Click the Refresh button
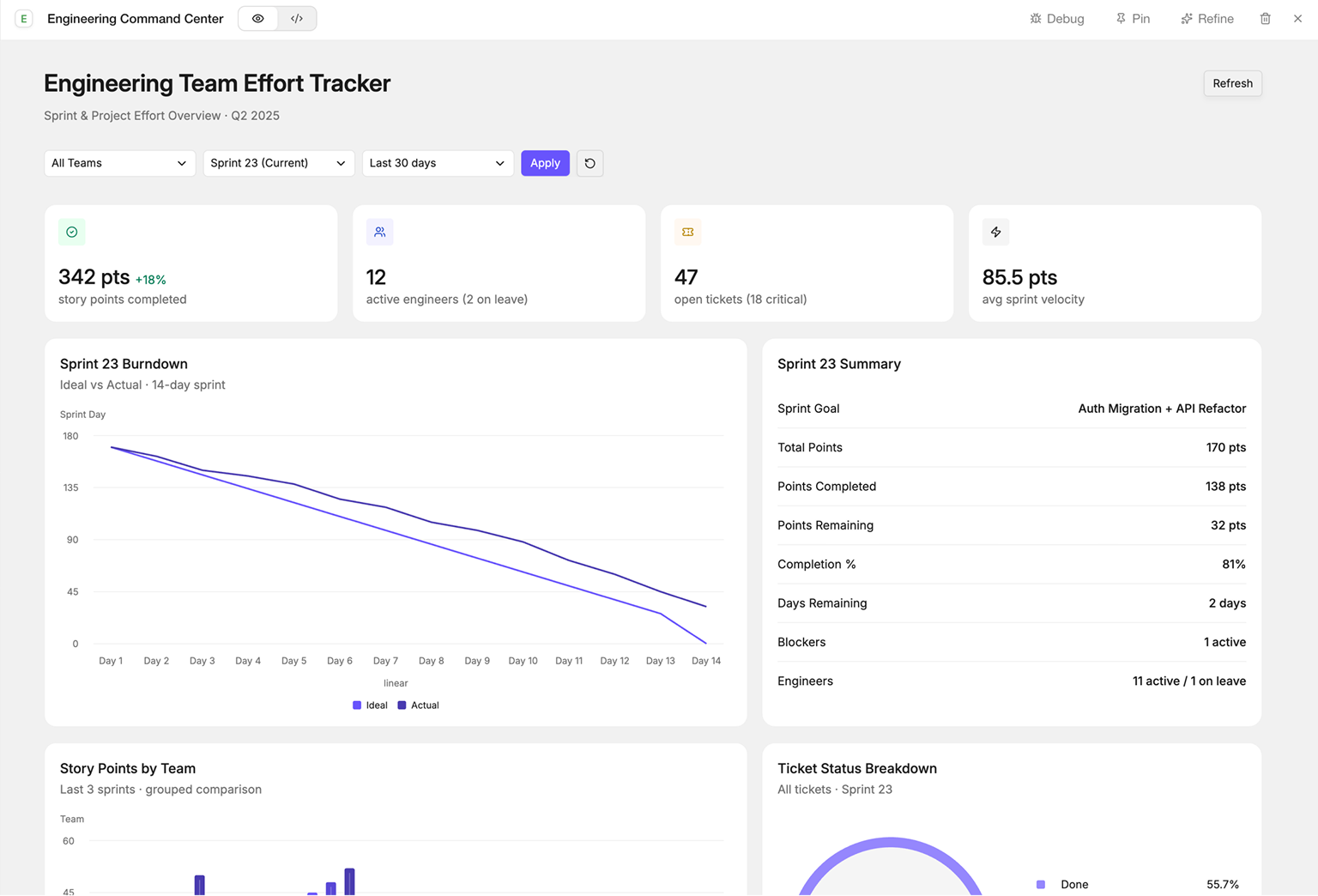Screen dimensions: 1318x896 [x=1232, y=83]
